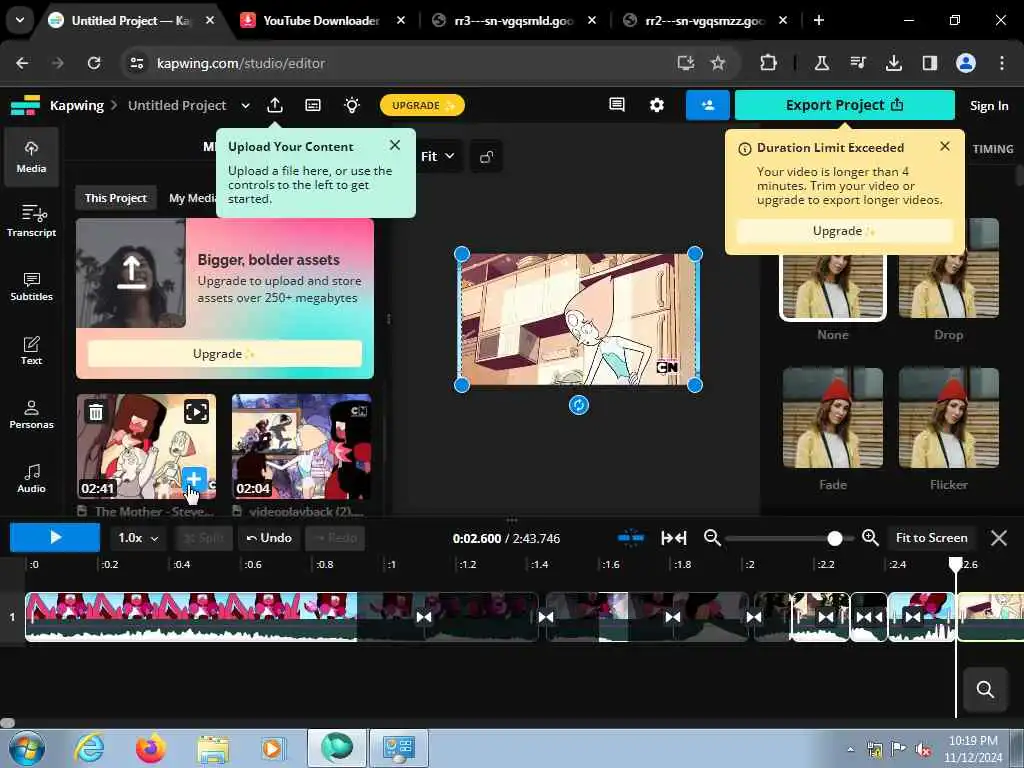Open the Media sidebar panel
Viewport: 1024px width, 768px height.
[x=31, y=157]
